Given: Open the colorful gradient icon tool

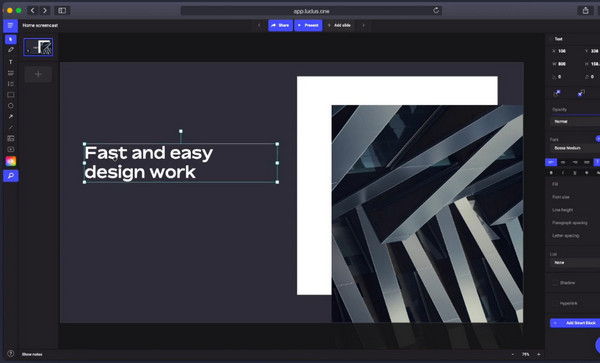Looking at the screenshot, I should tap(11, 161).
